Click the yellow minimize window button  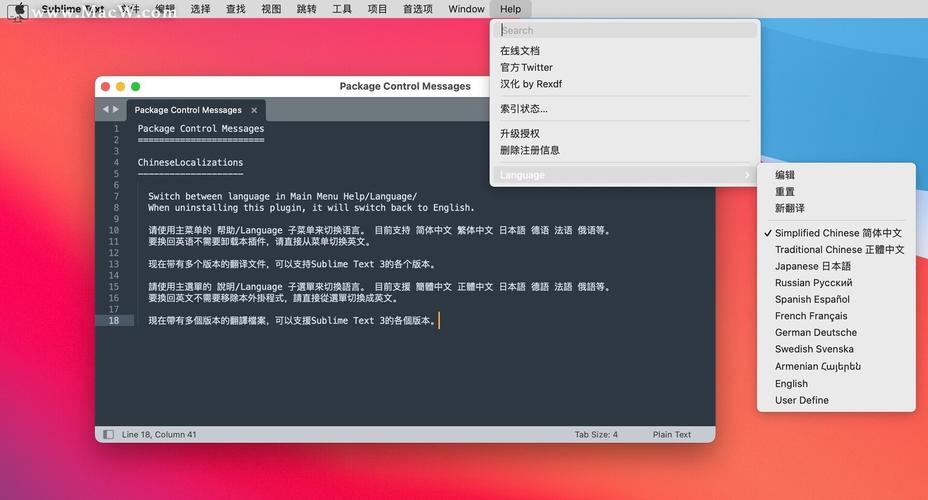point(120,86)
